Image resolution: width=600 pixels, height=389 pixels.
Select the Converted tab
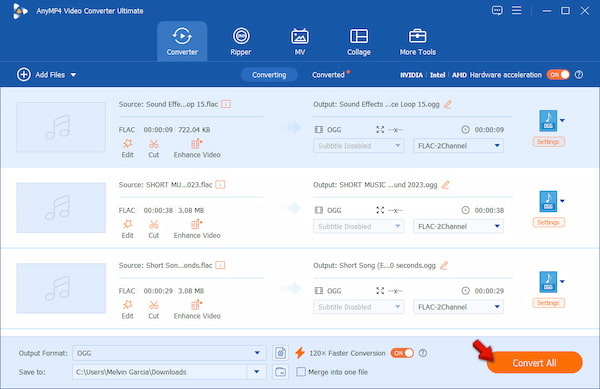pyautogui.click(x=328, y=75)
